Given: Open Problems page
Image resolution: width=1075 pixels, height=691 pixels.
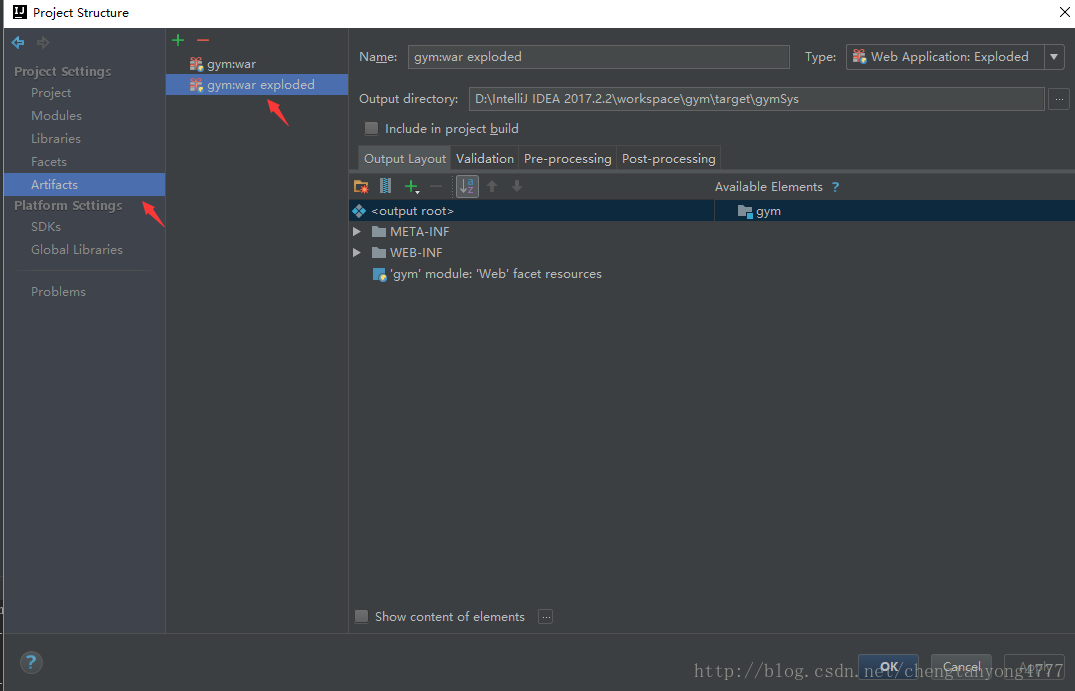Looking at the screenshot, I should (x=58, y=291).
